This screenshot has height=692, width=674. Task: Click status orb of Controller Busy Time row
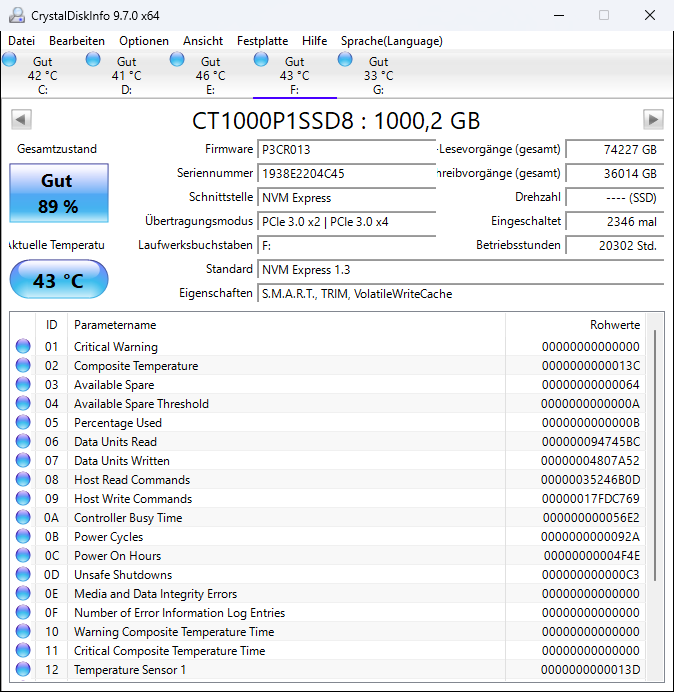(23, 517)
